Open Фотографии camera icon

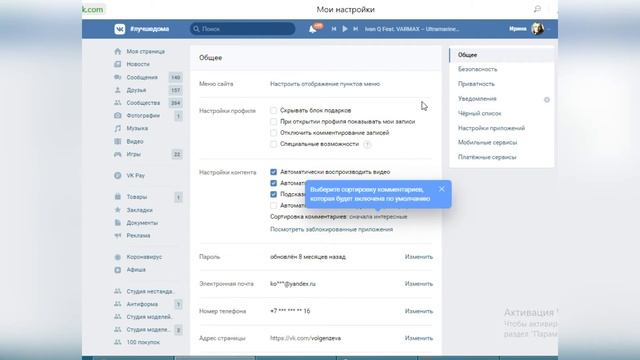click(x=118, y=116)
